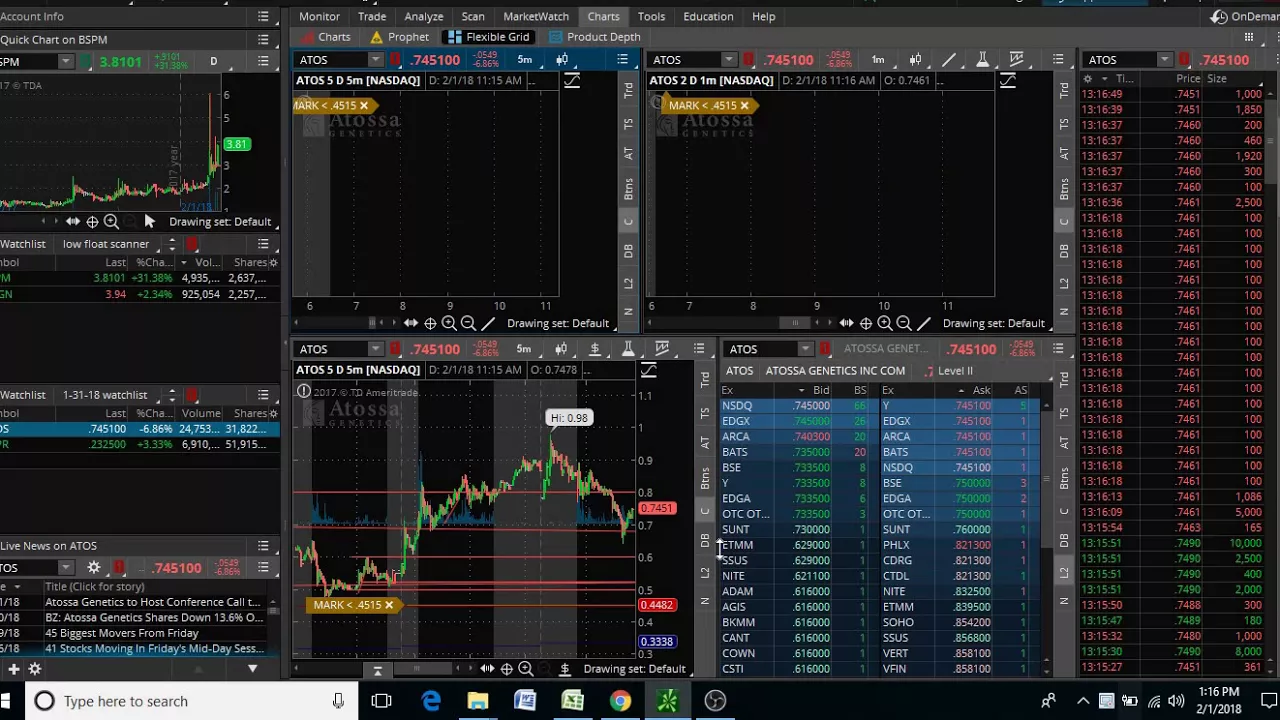Click the OnDemand button

pyautogui.click(x=1245, y=16)
